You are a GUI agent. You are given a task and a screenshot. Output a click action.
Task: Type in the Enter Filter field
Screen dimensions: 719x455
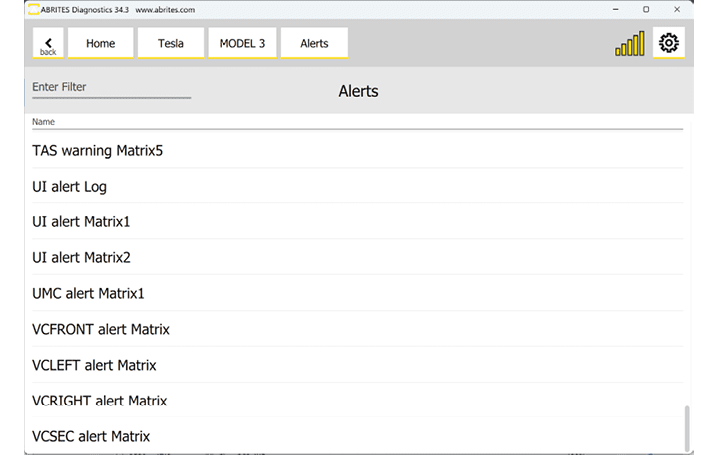111,88
